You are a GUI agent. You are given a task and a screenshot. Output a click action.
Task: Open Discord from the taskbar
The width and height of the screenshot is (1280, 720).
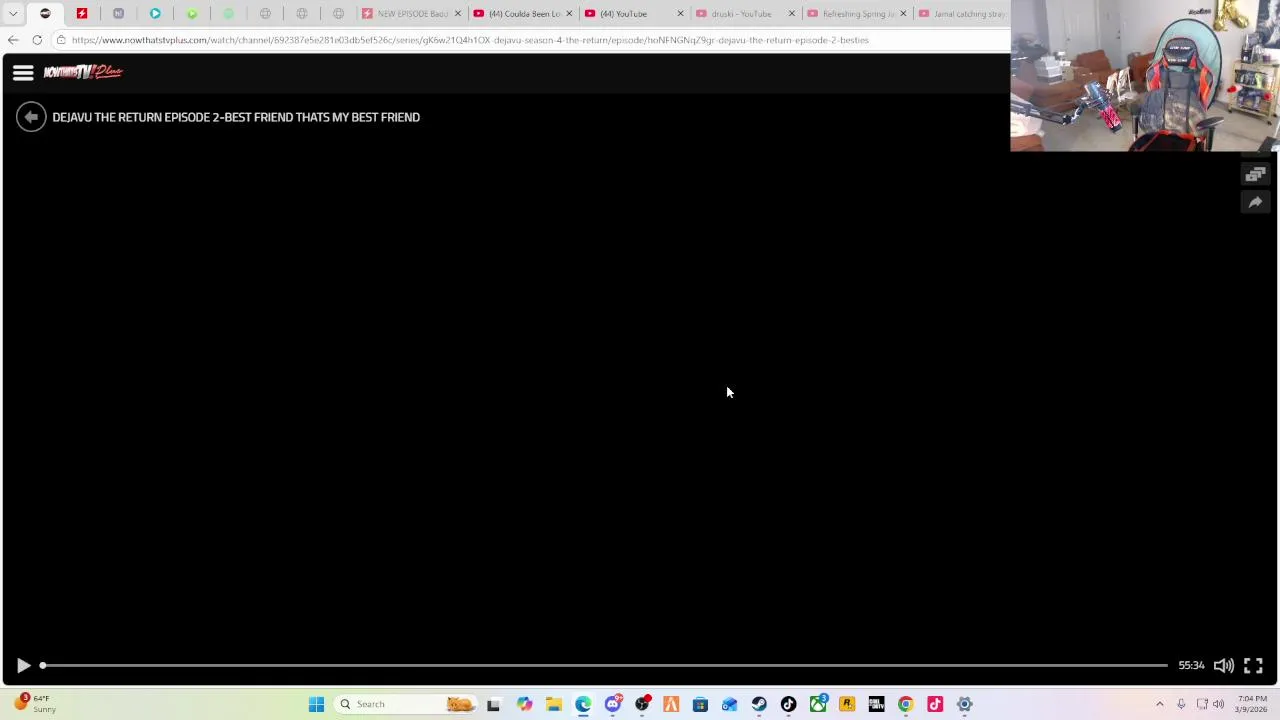click(612, 704)
